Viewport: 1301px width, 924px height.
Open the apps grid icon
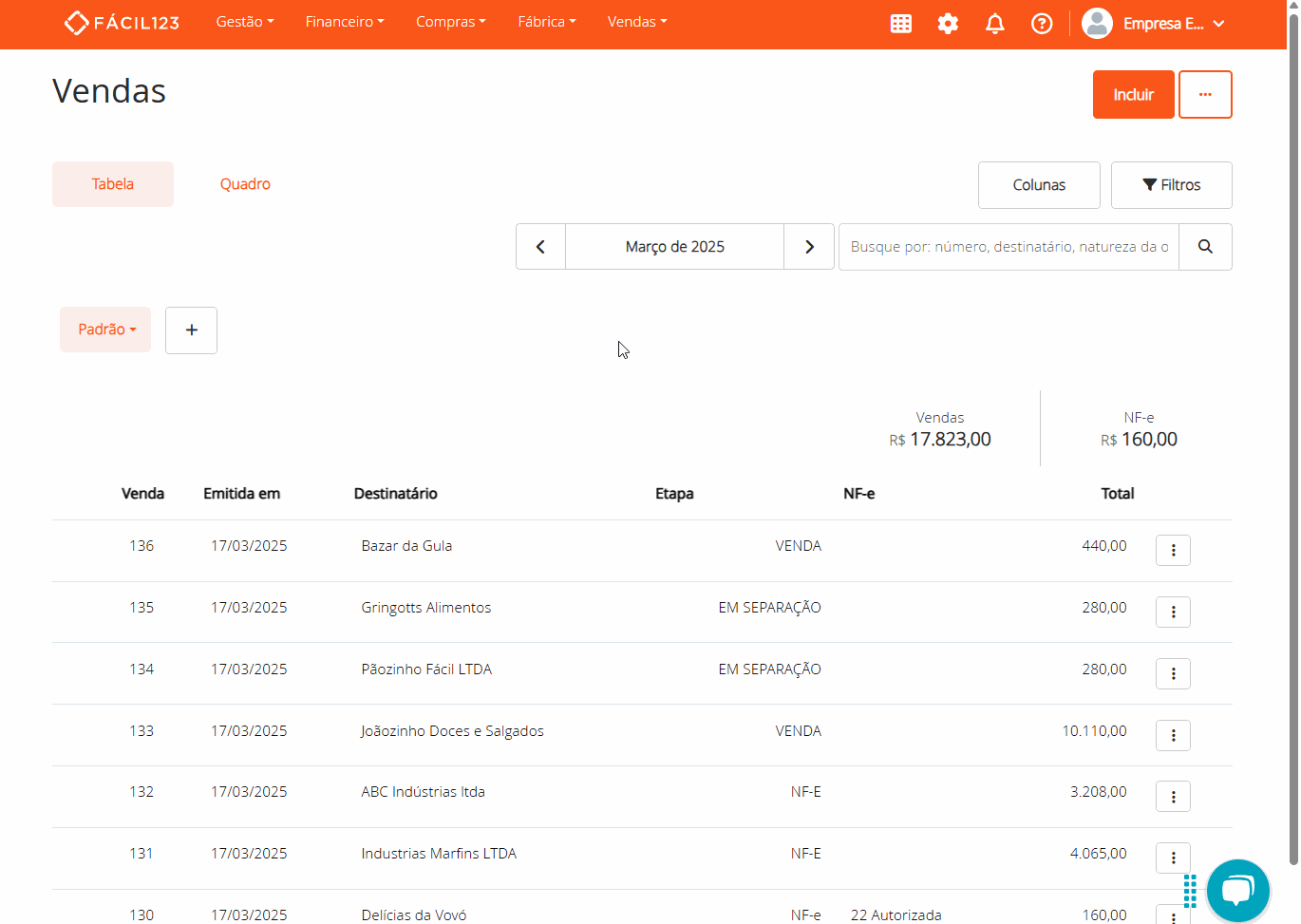pyautogui.click(x=900, y=23)
